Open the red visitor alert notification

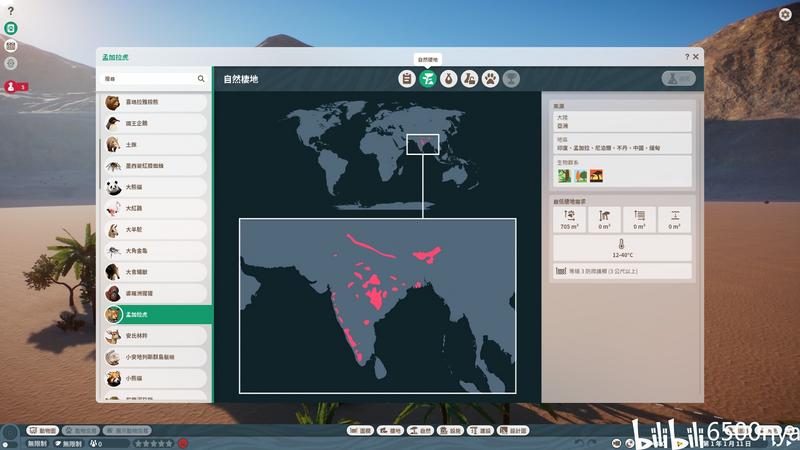(15, 87)
